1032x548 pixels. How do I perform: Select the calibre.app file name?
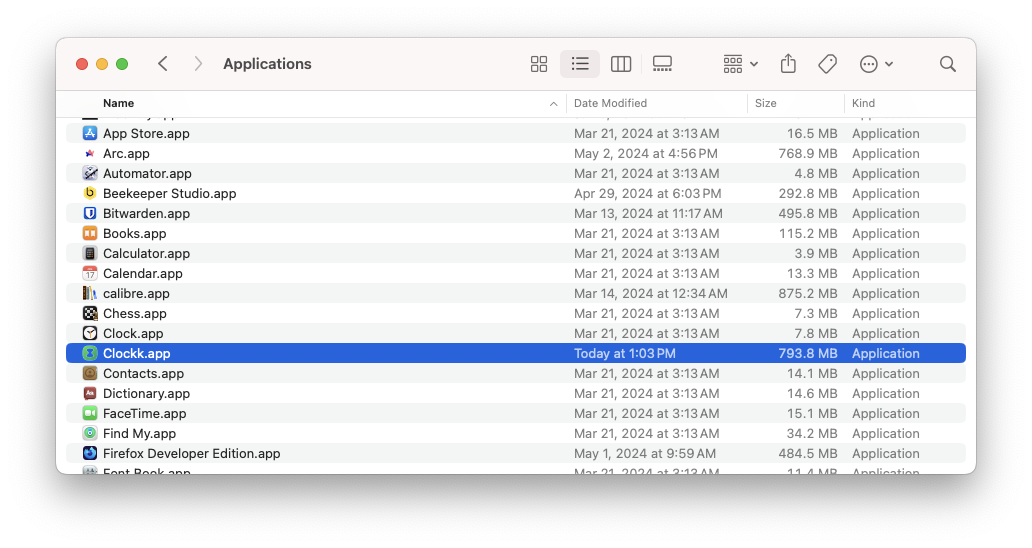click(136, 293)
